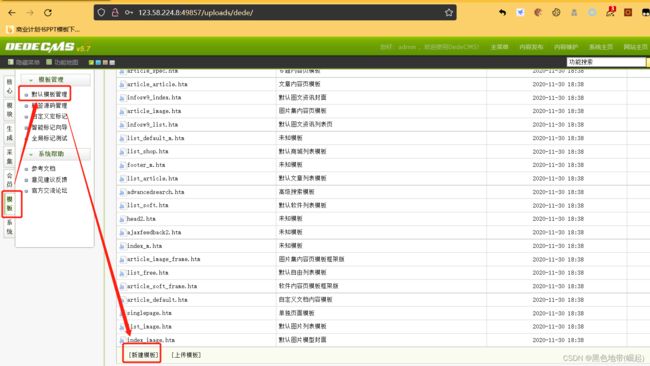Screen dimensions: 650x366
Task: Click the browser forward arrow
Action: 30,13
